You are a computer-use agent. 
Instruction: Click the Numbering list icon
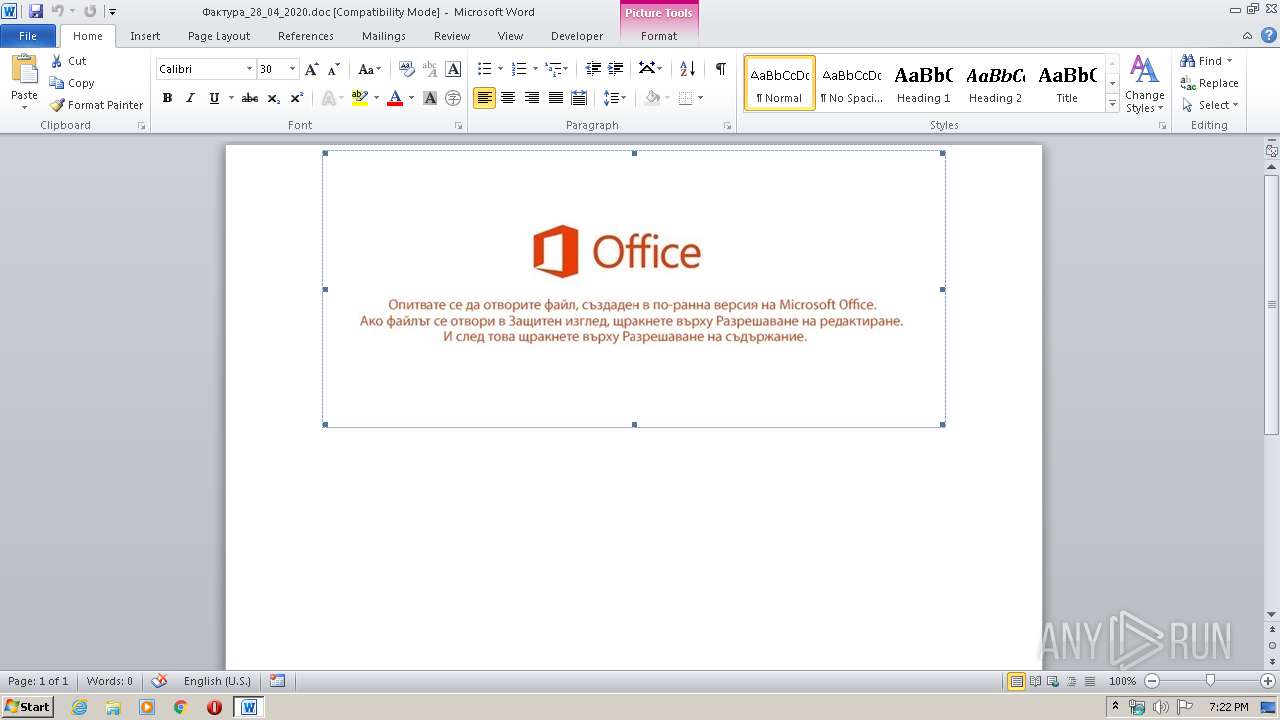[x=519, y=69]
